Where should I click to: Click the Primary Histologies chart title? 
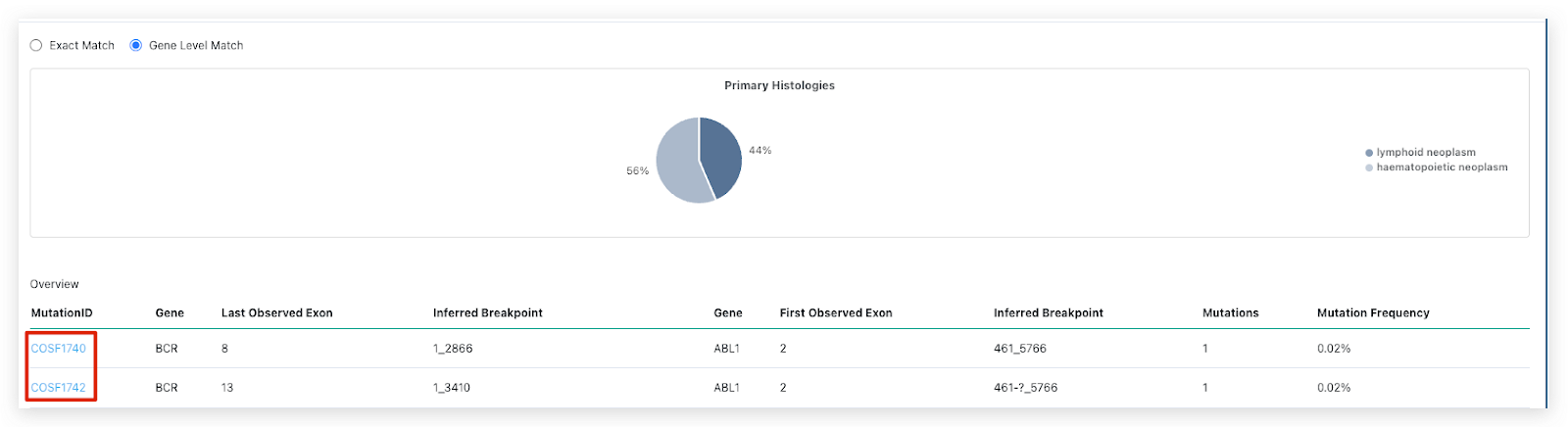[x=779, y=86]
